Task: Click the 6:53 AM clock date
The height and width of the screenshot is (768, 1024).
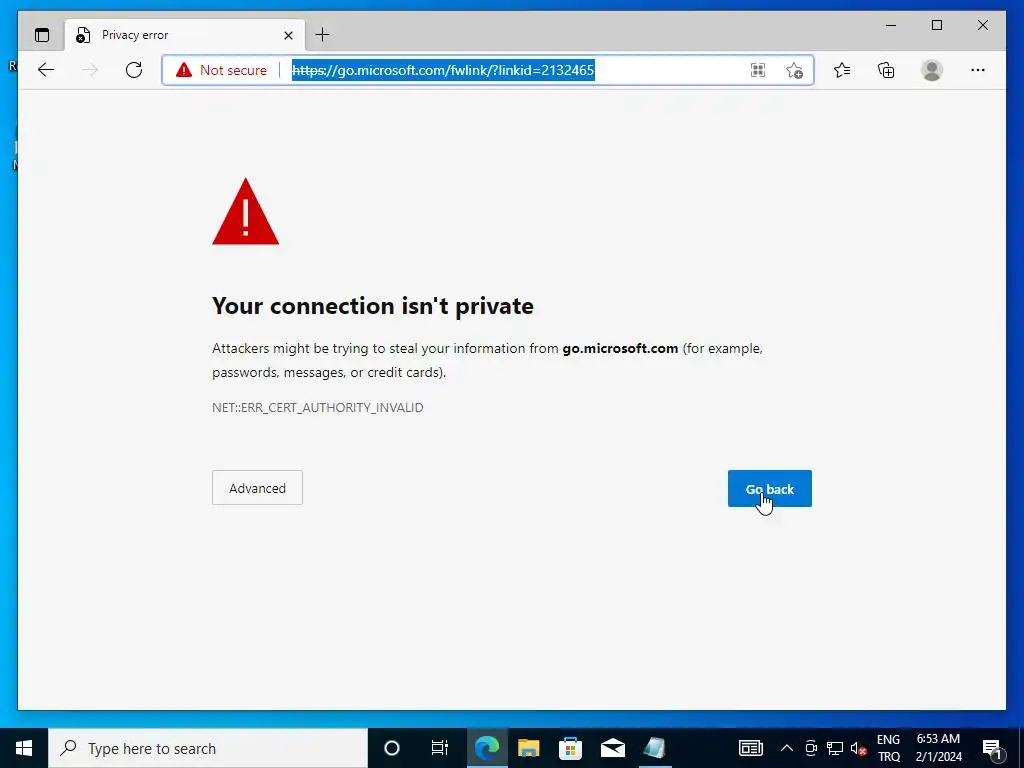Action: (x=938, y=748)
